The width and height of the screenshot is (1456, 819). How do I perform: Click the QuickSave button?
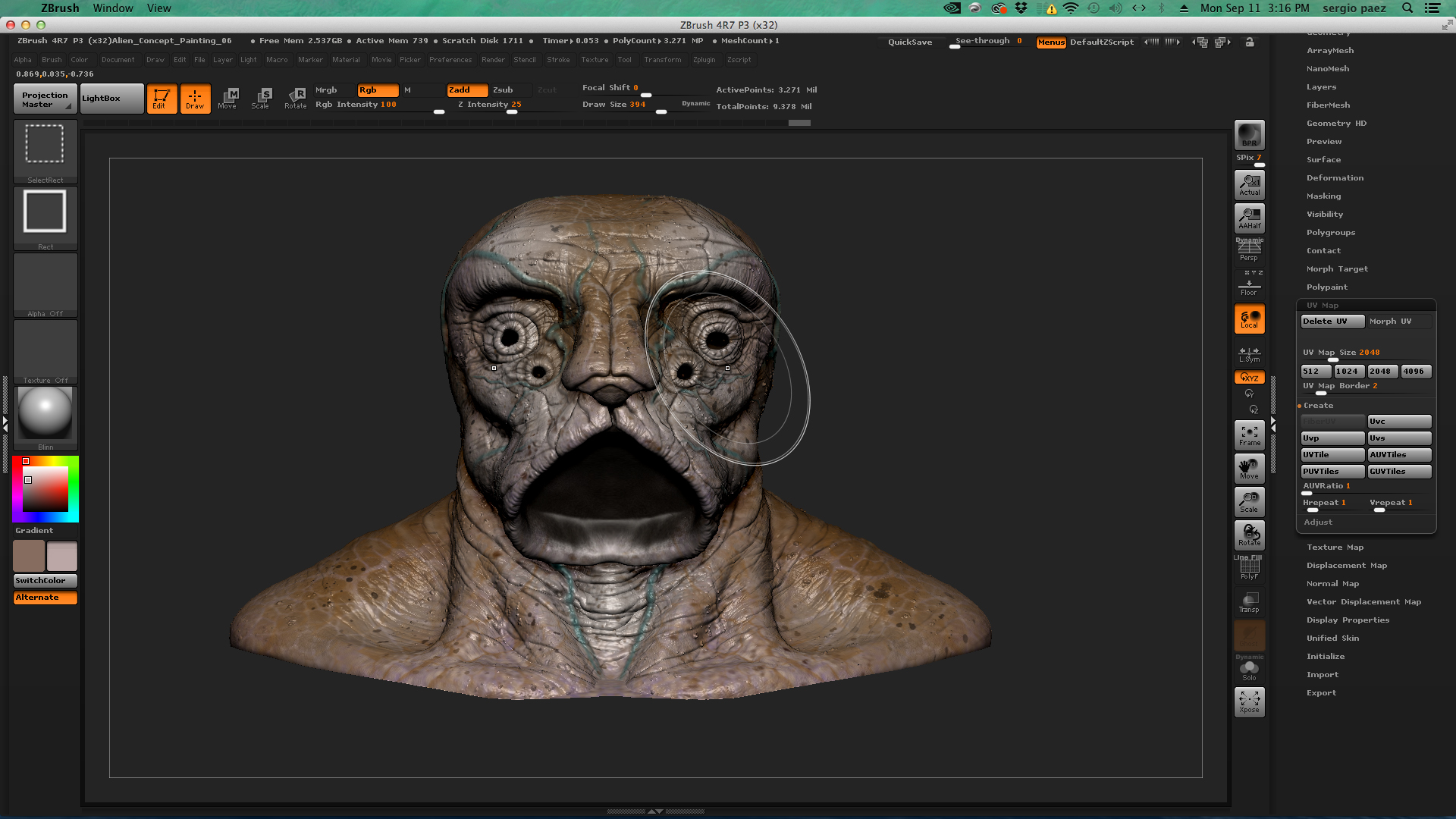[x=910, y=42]
